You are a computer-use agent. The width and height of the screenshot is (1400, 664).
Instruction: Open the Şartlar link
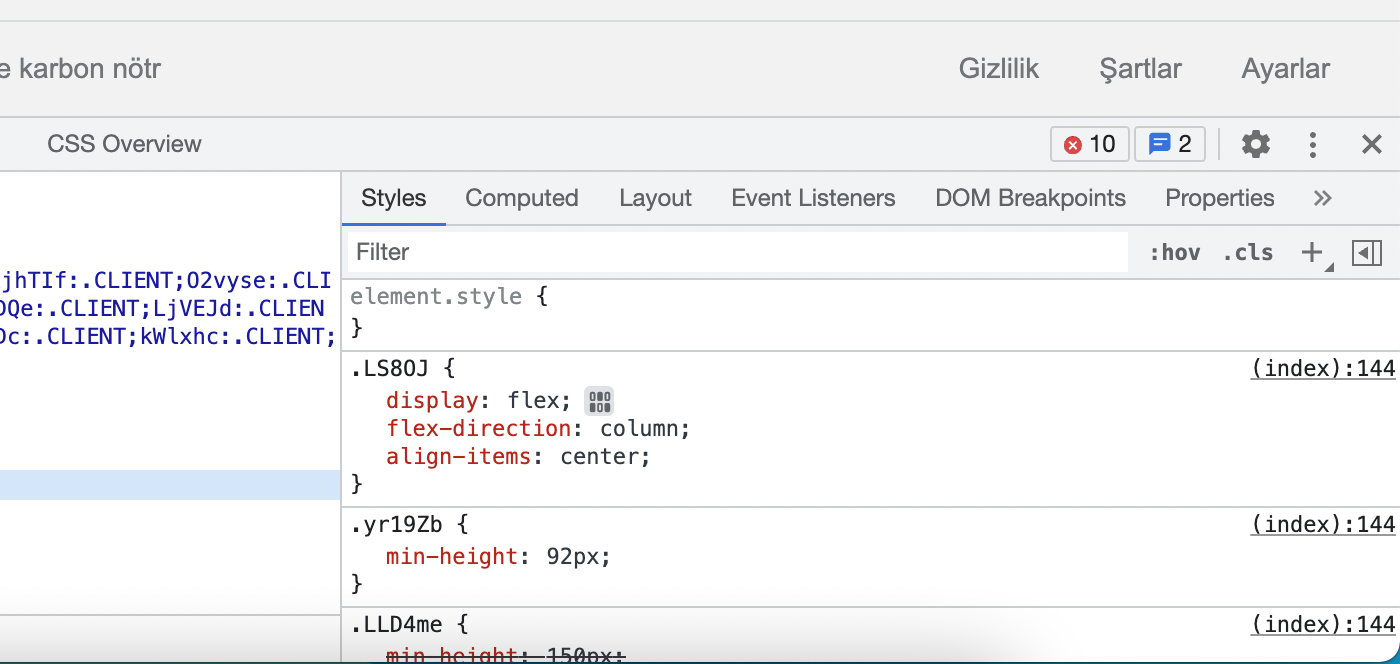click(1140, 69)
